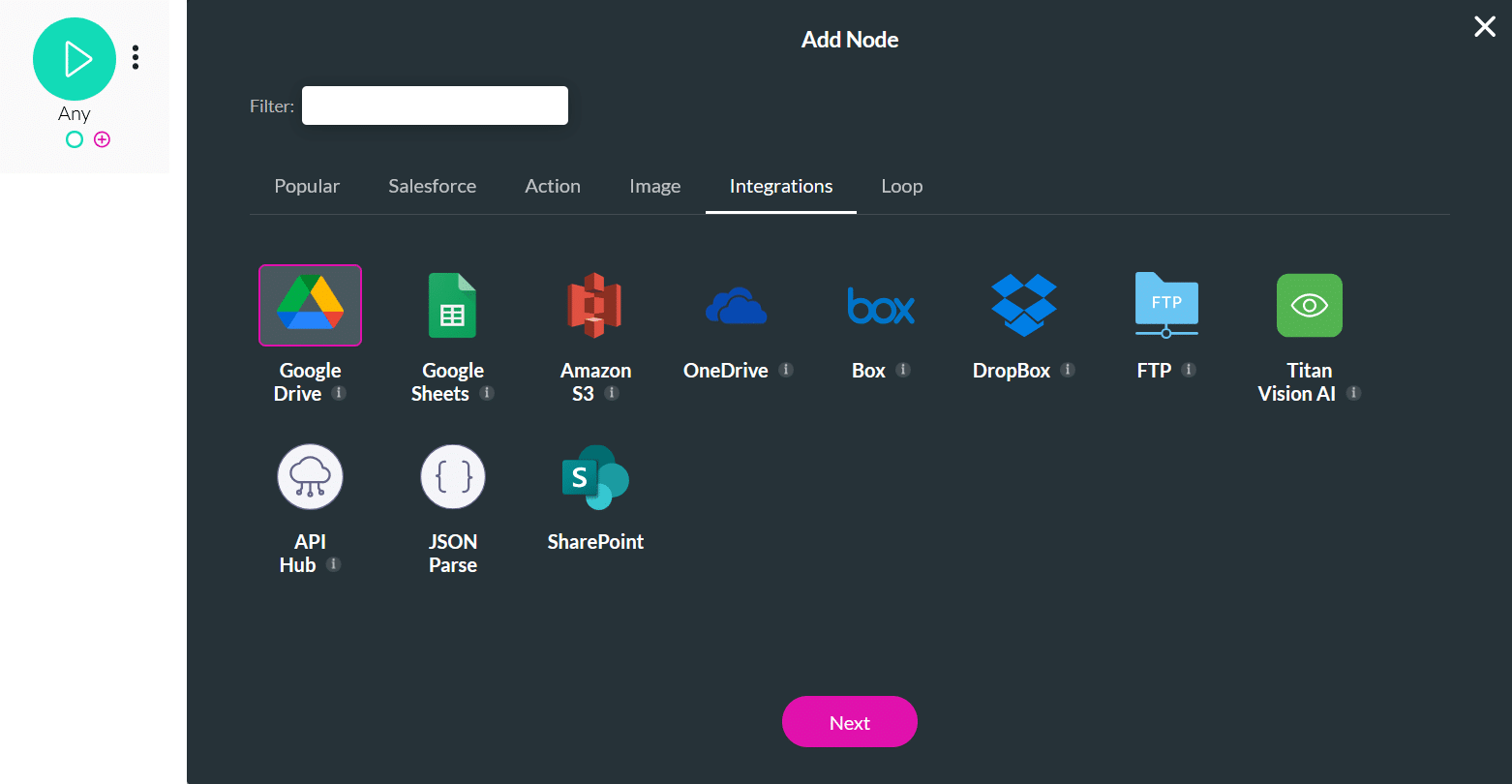The image size is (1512, 784).
Task: Select the DropBox integration
Action: 1023,305
